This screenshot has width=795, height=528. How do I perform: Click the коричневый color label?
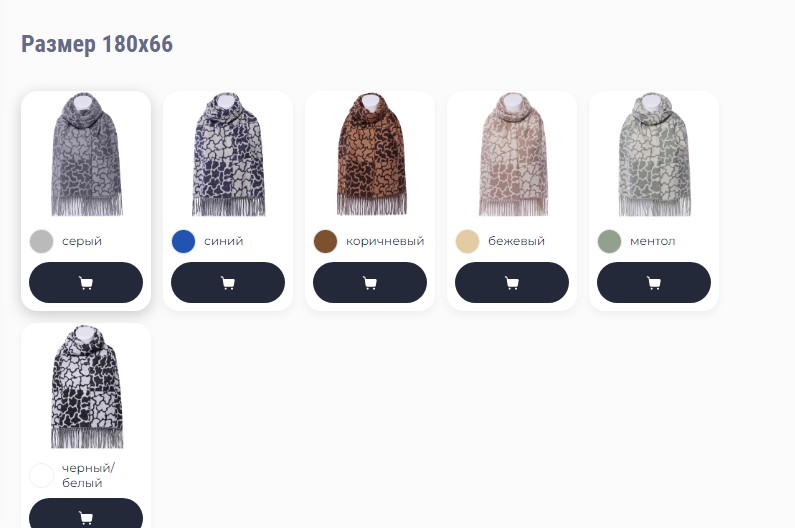pos(385,241)
